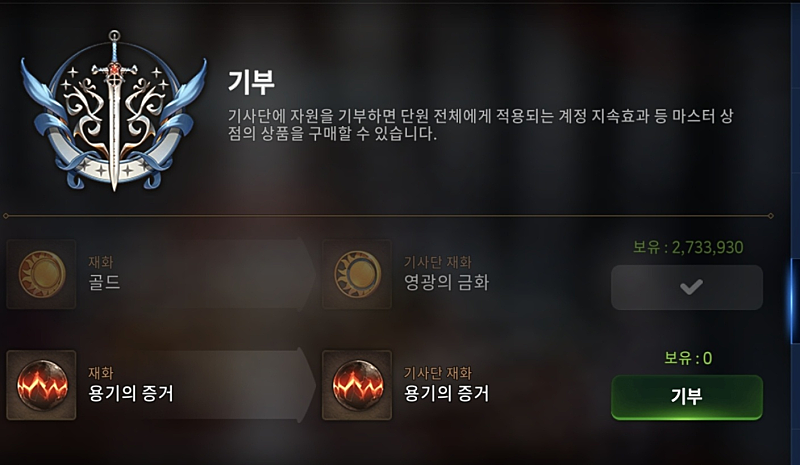Click the 재화 caption above 골드
800x465 pixels.
[101, 262]
